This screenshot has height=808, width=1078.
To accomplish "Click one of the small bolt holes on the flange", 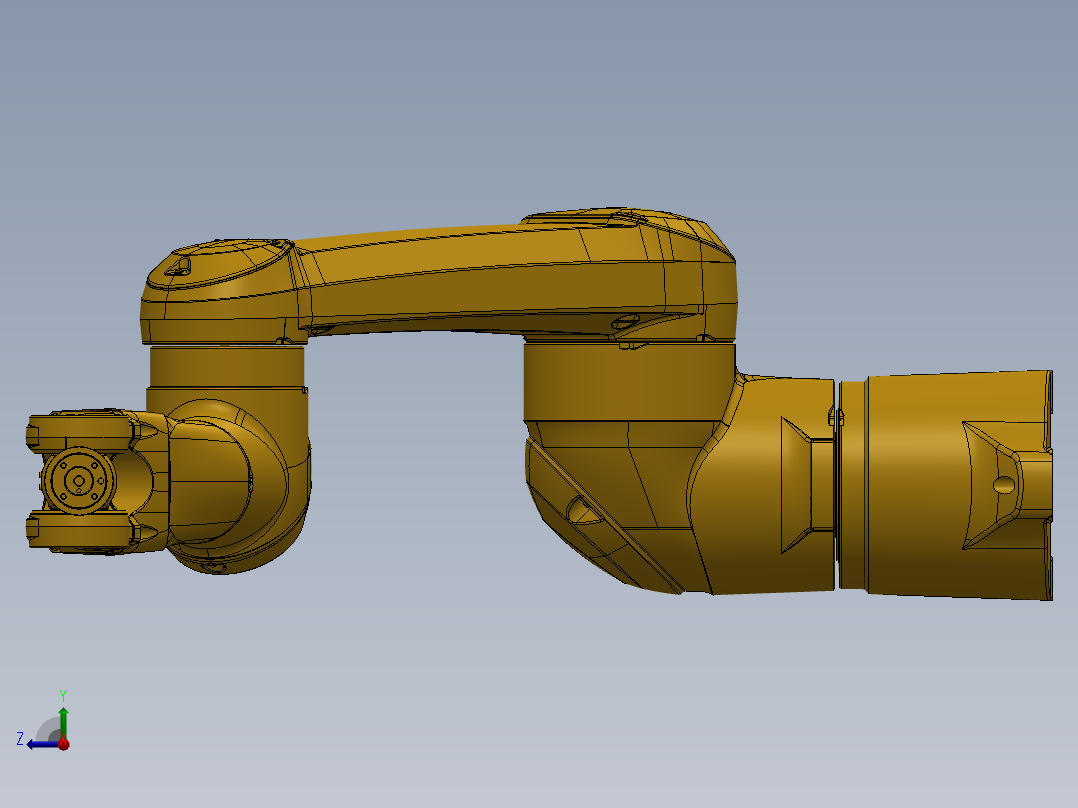I will pos(62,466).
